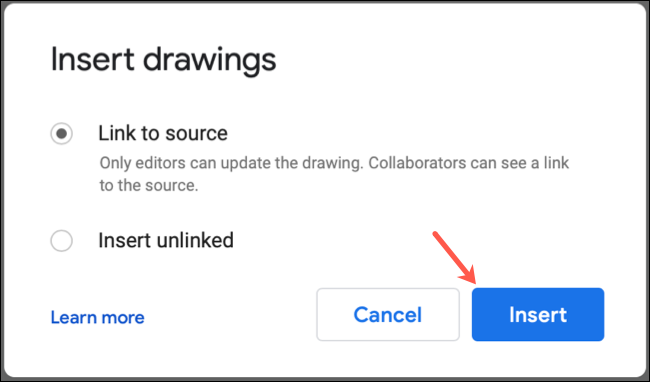Click the red arrow annotation

[x=454, y=258]
